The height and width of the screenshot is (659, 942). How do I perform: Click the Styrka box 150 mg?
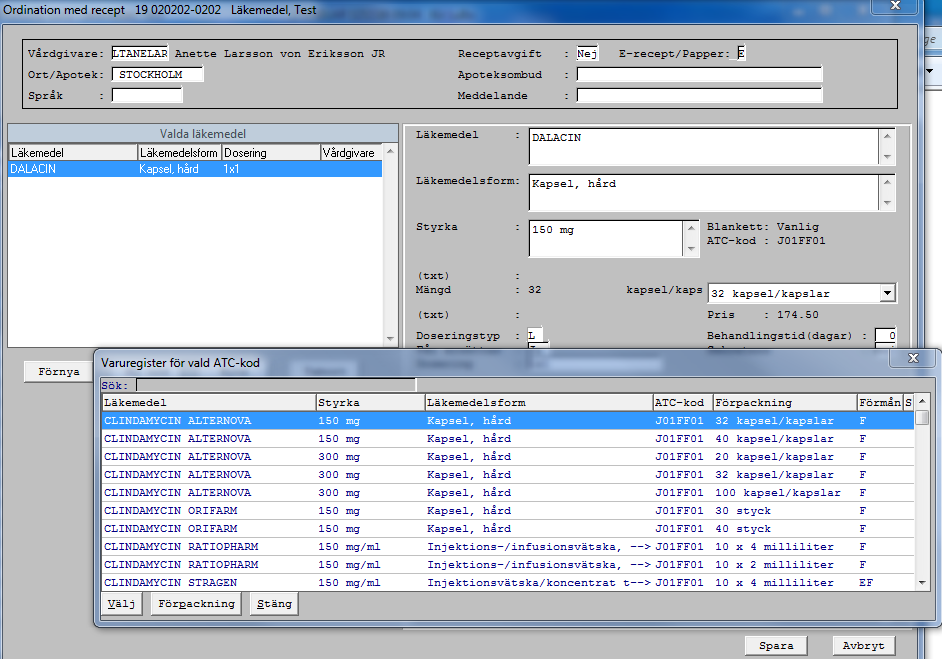606,238
